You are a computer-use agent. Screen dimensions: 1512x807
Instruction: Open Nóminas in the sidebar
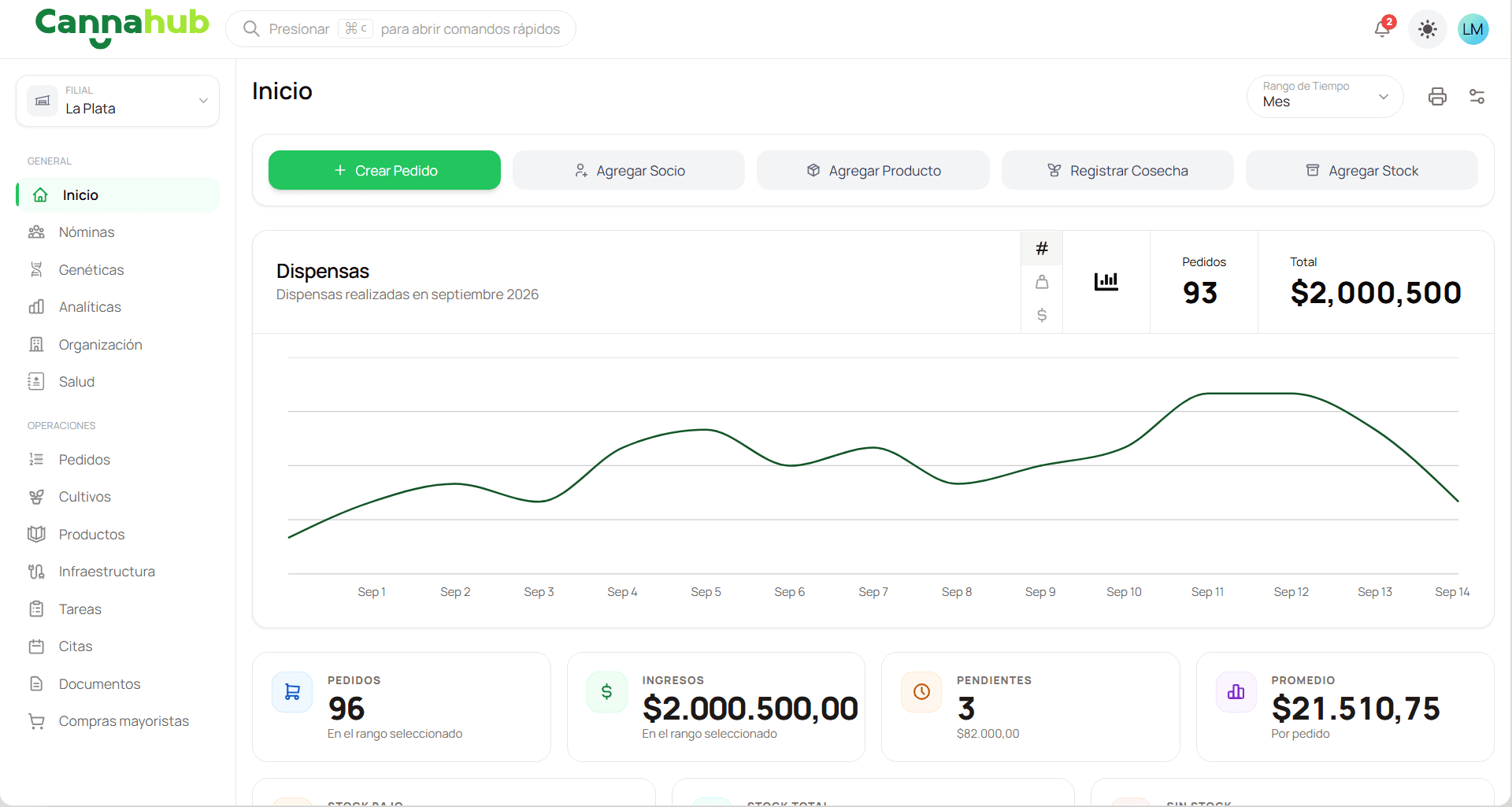coord(117,232)
